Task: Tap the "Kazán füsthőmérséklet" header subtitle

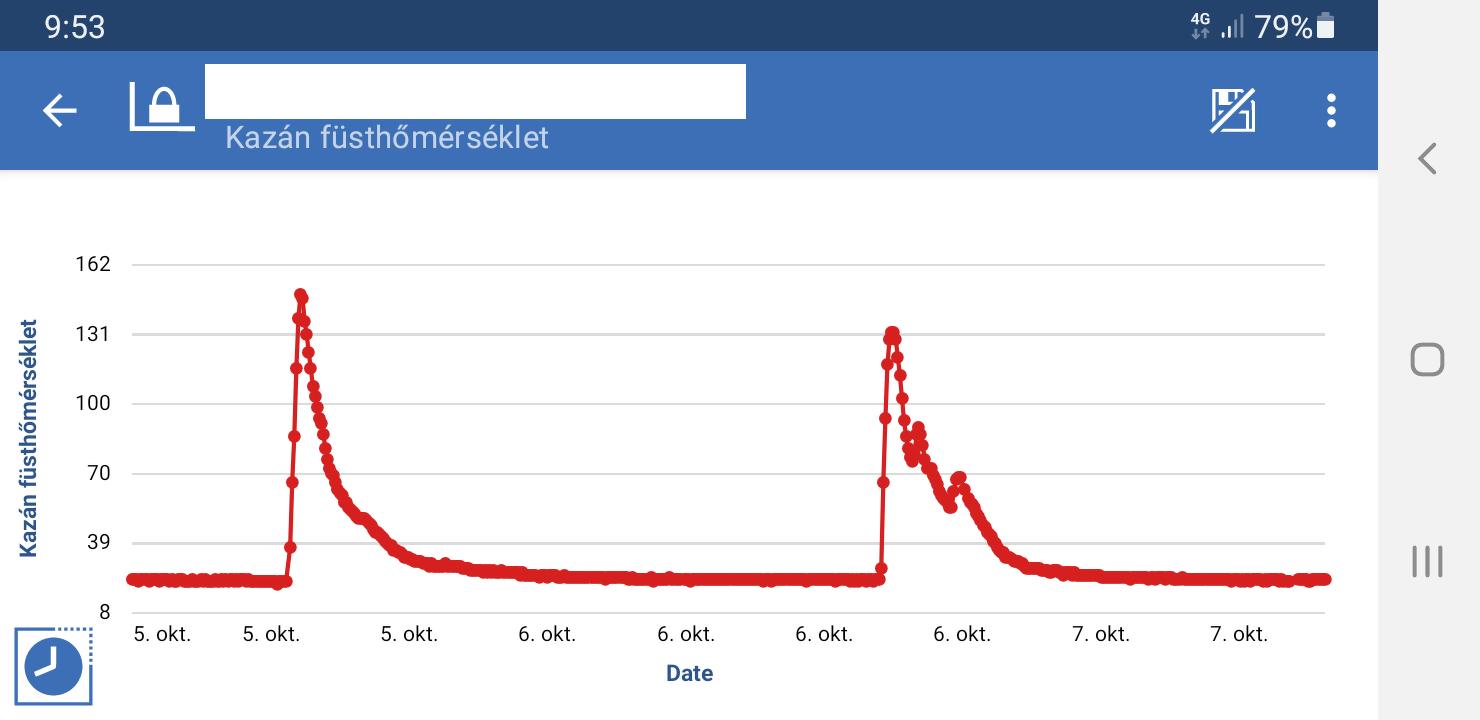Action: click(387, 137)
